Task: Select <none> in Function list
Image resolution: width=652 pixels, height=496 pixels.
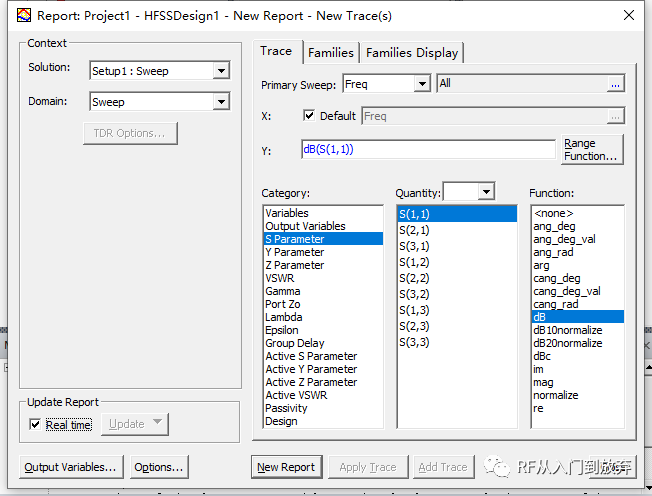Action: click(x=578, y=213)
